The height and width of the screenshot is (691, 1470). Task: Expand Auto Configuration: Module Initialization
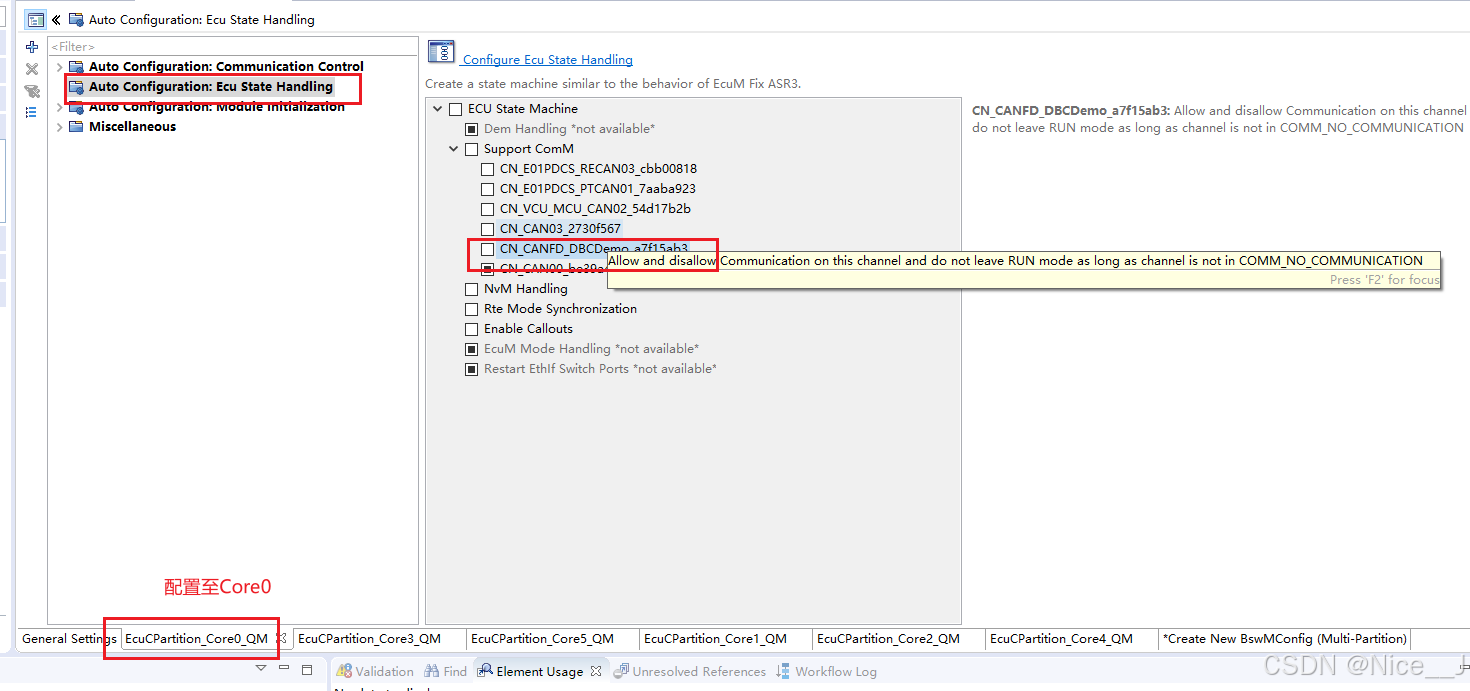click(x=59, y=107)
